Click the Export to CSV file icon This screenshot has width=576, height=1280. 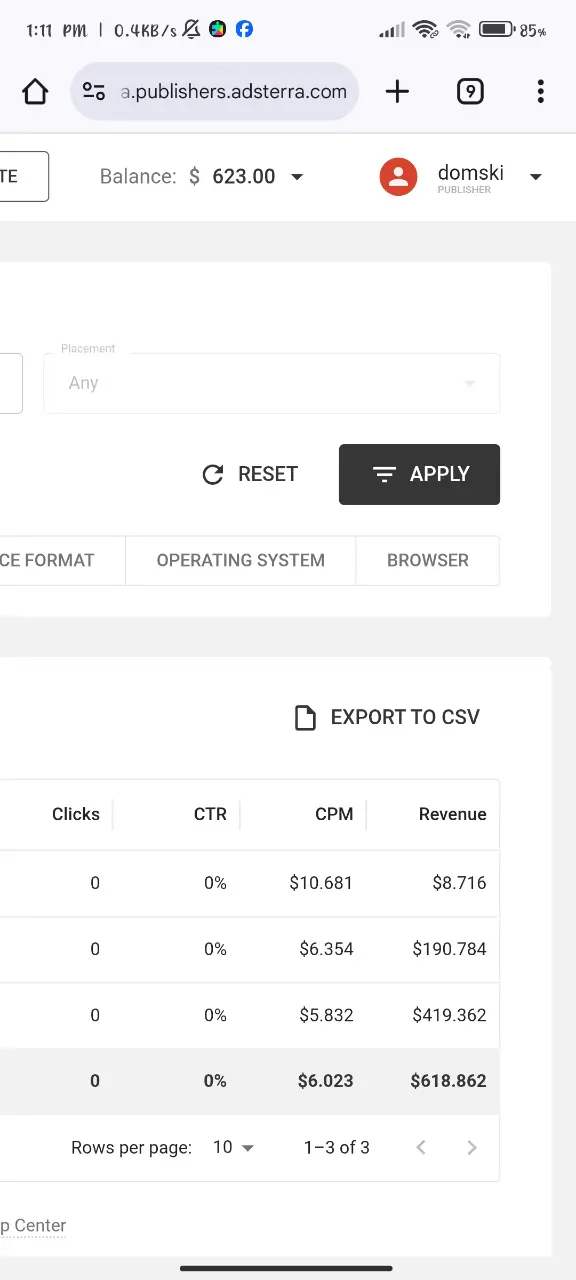305,717
